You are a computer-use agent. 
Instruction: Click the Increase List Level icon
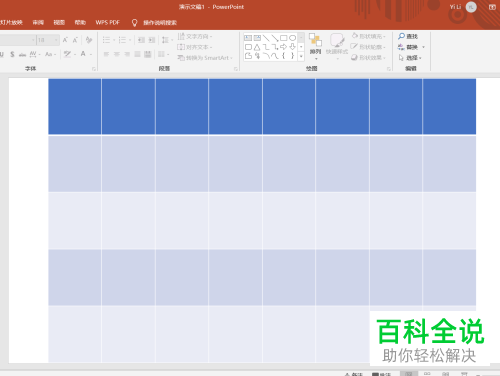click(152, 40)
